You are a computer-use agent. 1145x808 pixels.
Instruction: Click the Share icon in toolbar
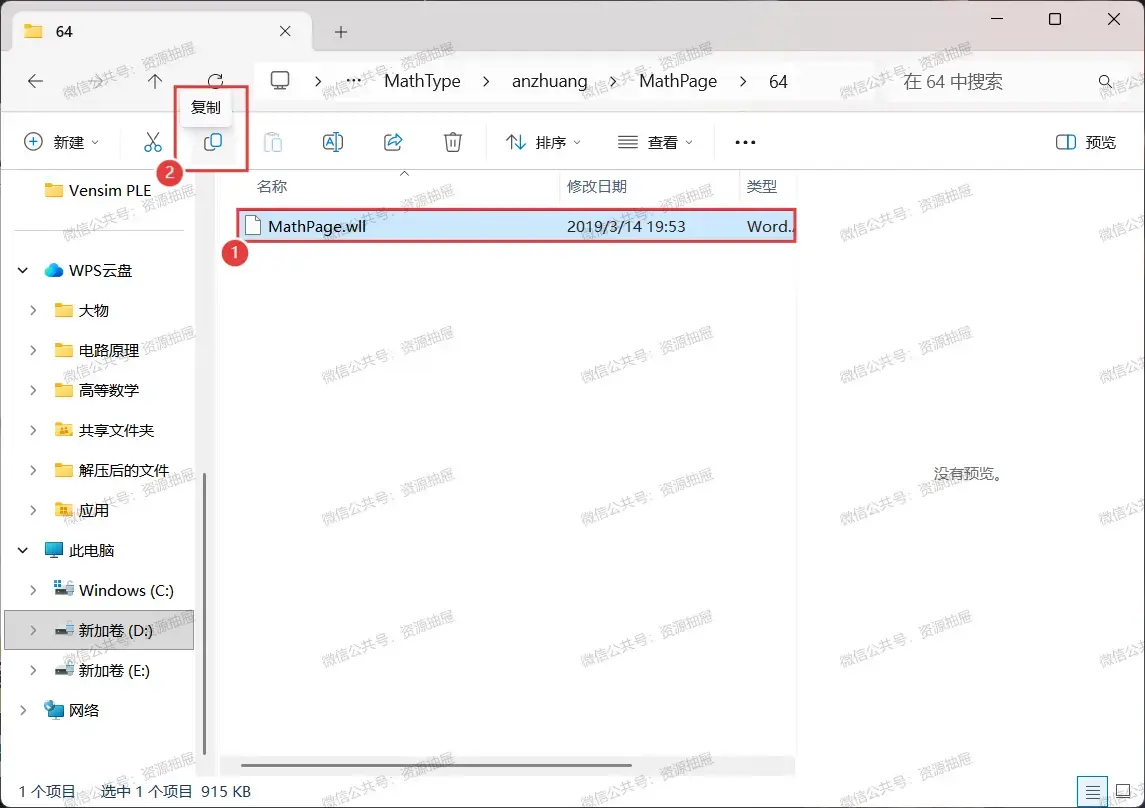[393, 142]
